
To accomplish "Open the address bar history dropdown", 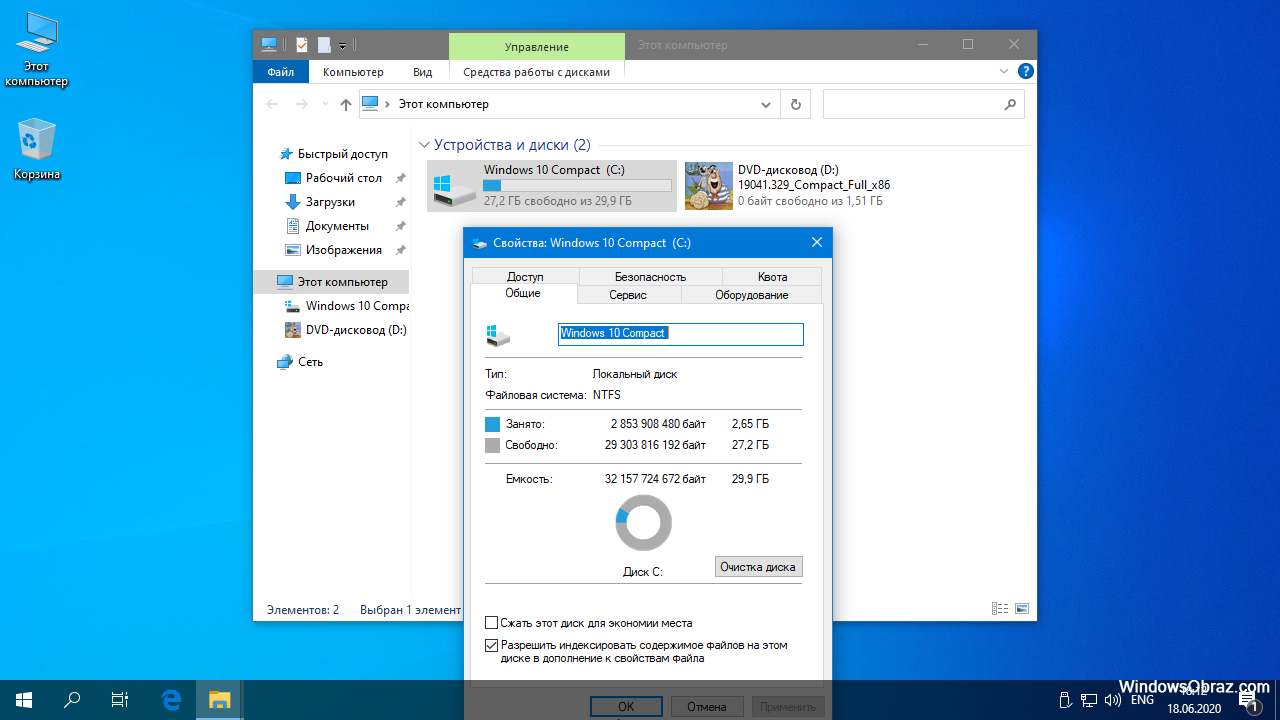I will (x=766, y=104).
